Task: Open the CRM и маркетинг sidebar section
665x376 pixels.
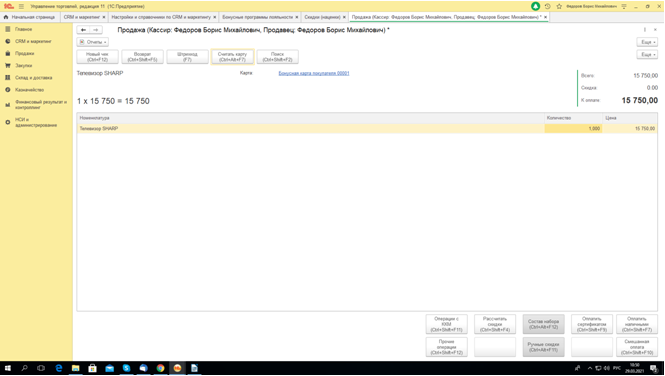Action: tap(33, 42)
